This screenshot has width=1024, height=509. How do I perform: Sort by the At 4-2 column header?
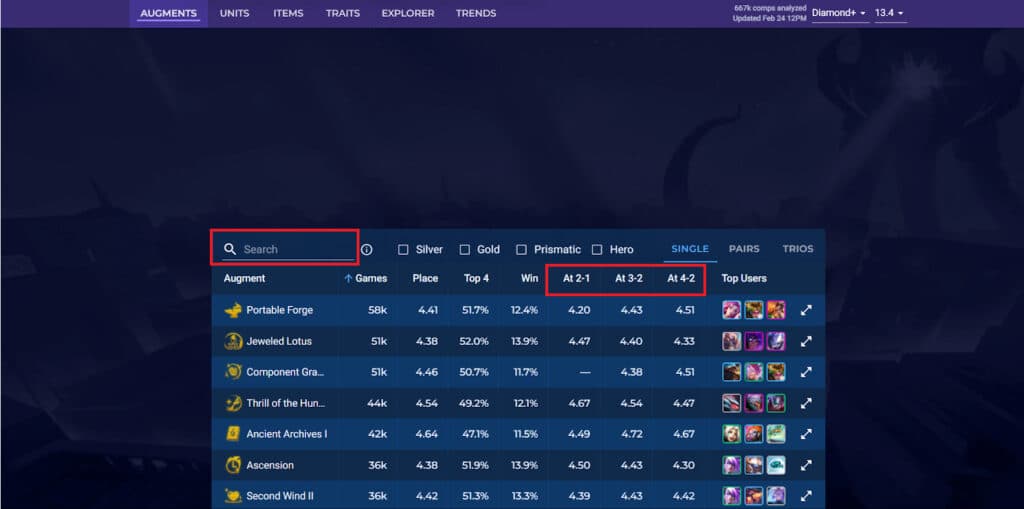[681, 278]
